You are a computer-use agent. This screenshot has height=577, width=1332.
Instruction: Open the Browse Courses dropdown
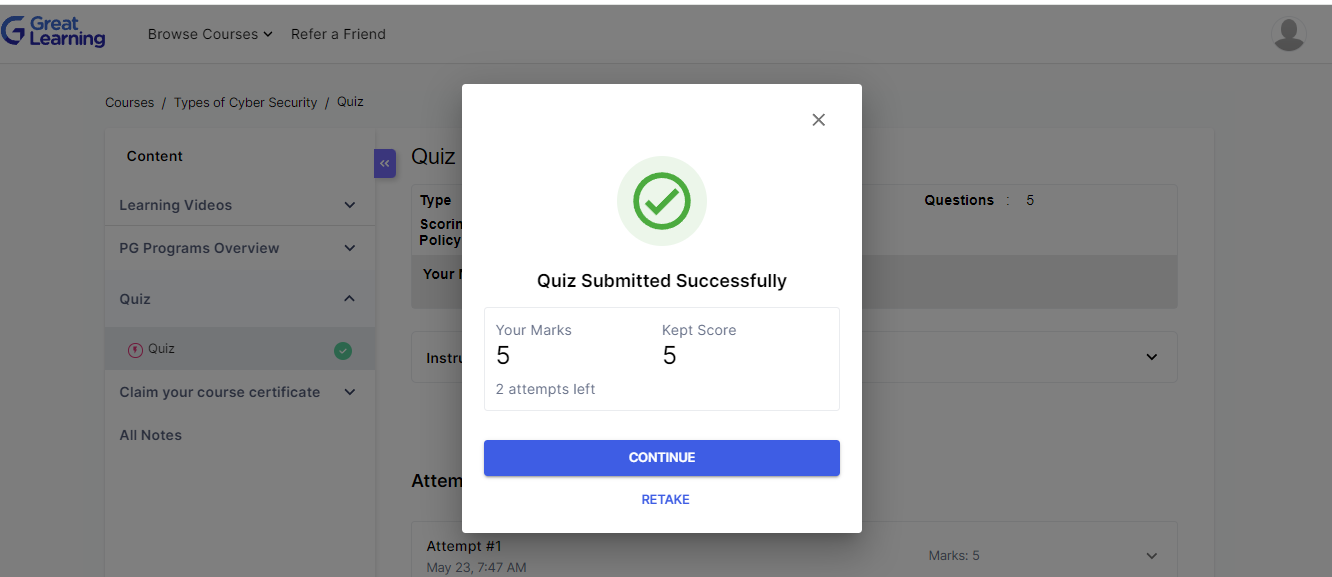[x=210, y=34]
